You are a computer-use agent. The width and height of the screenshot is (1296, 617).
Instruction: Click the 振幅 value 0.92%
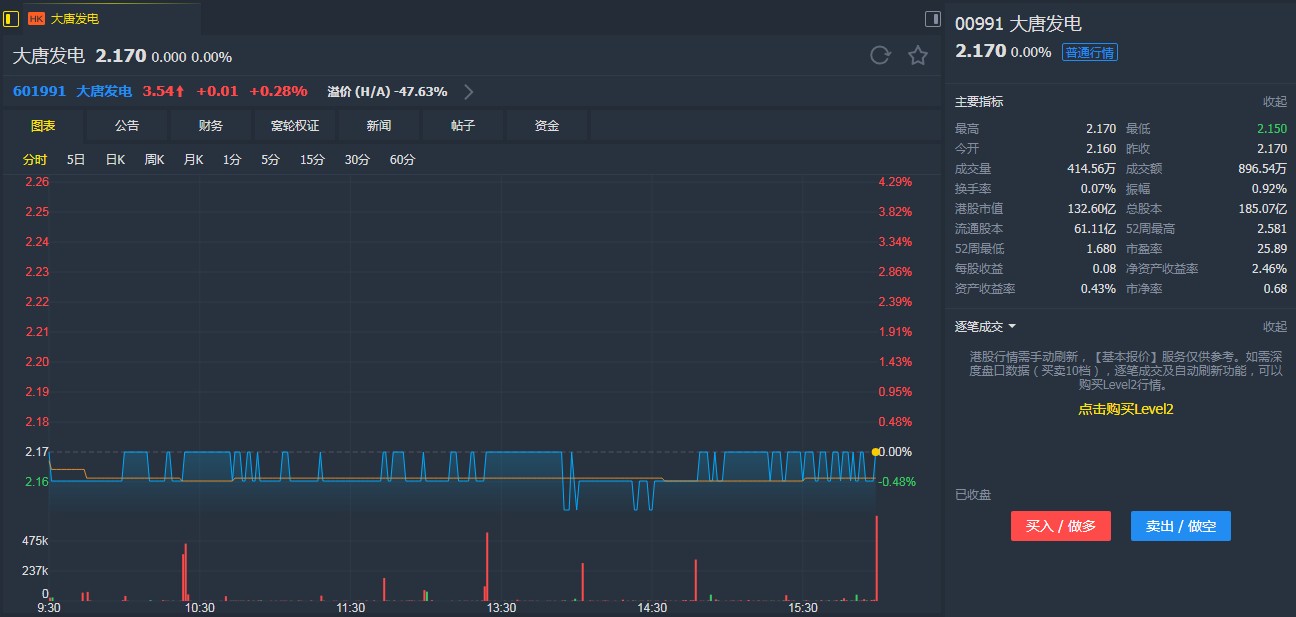tap(1269, 189)
